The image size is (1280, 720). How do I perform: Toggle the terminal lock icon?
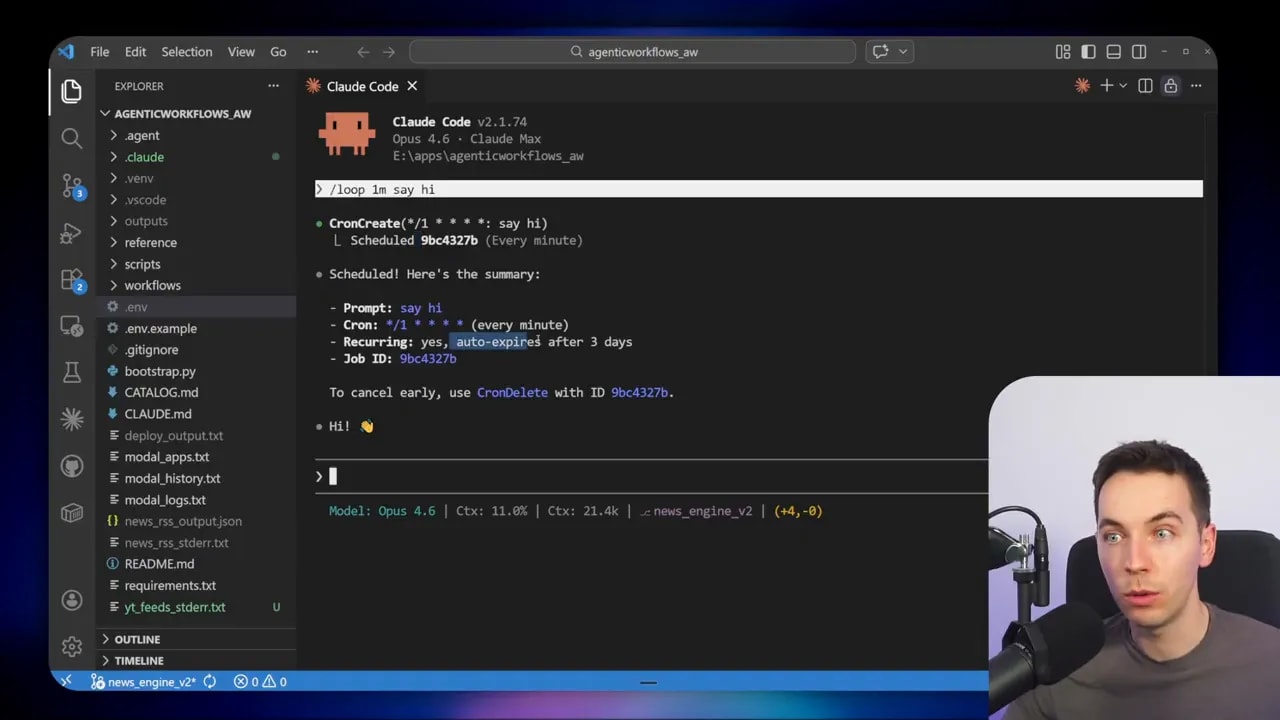[x=1170, y=86]
